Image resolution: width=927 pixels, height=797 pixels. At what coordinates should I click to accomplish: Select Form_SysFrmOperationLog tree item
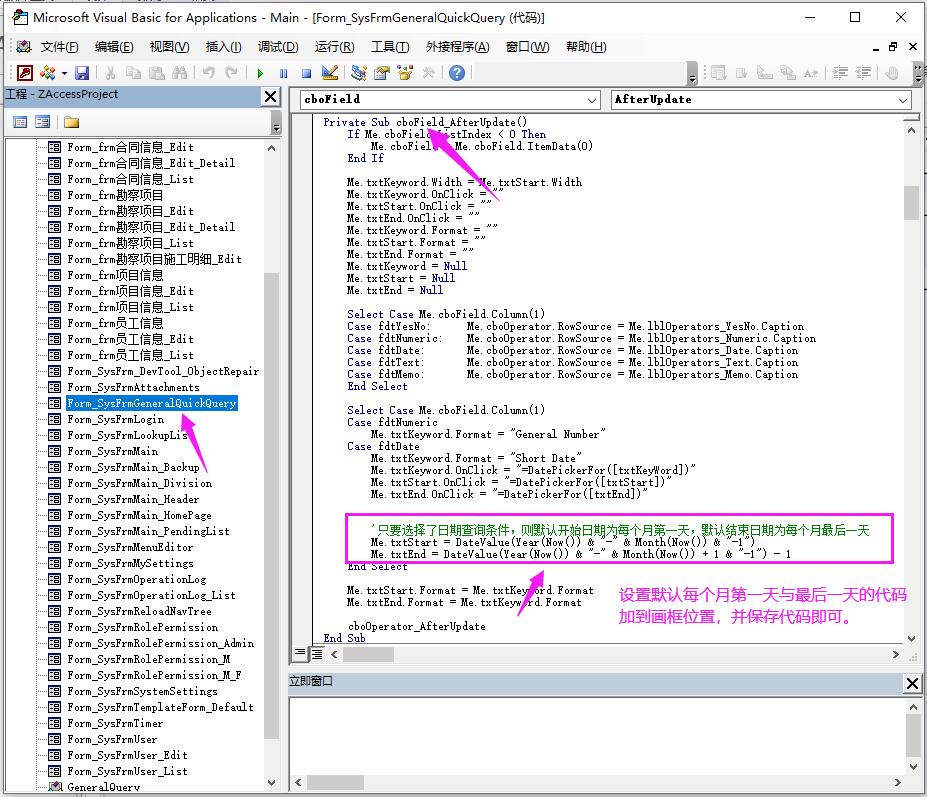(137, 579)
